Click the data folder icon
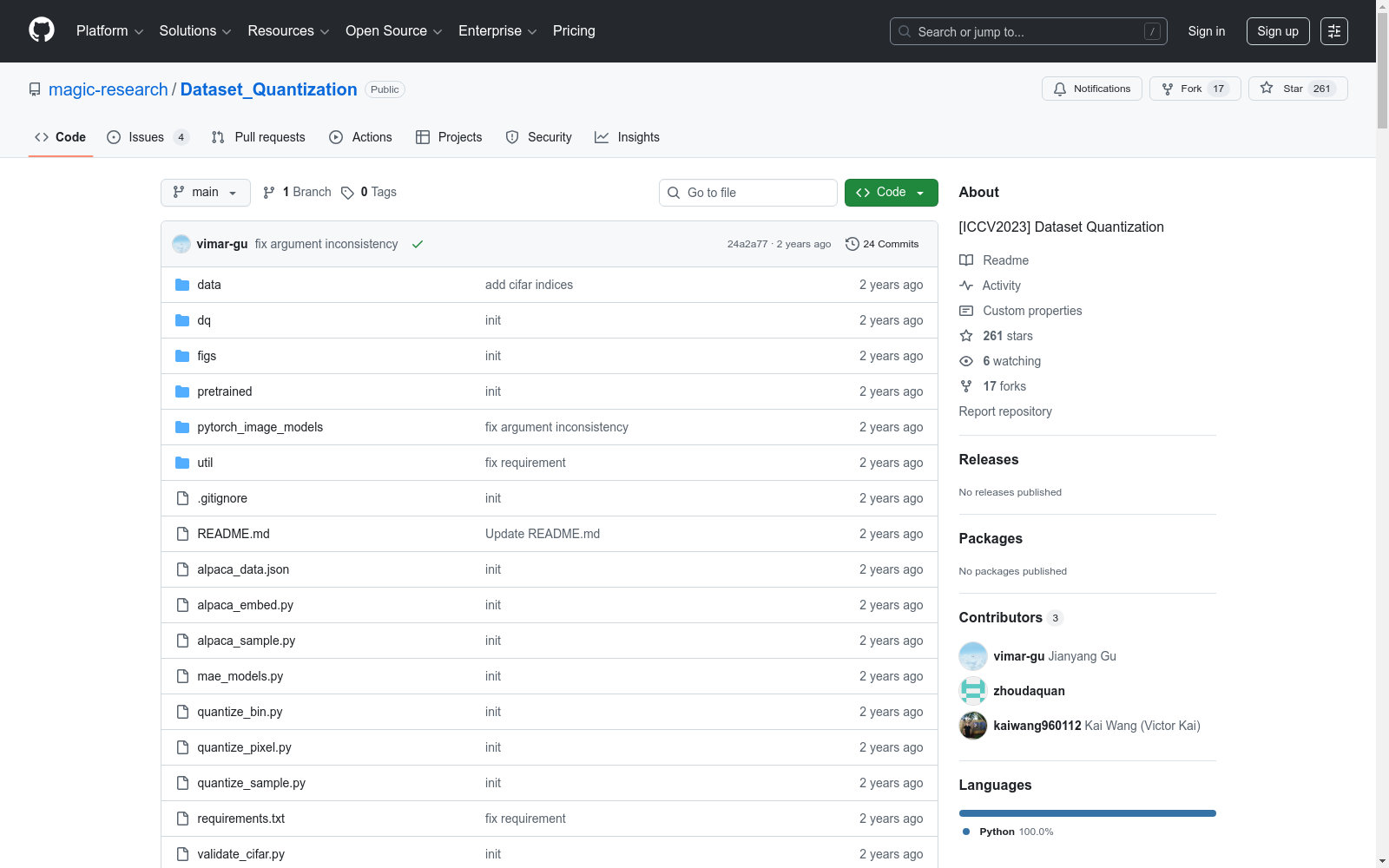Image resolution: width=1389 pixels, height=868 pixels. pyautogui.click(x=182, y=285)
